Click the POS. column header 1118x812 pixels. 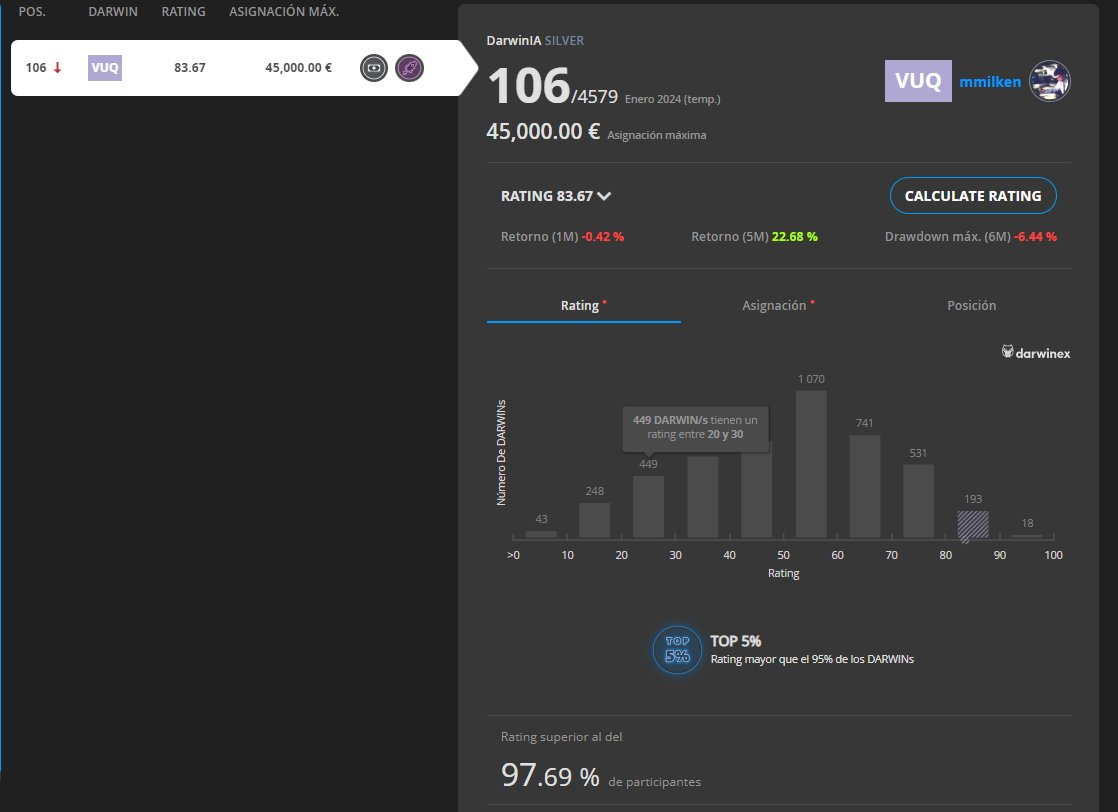[32, 11]
